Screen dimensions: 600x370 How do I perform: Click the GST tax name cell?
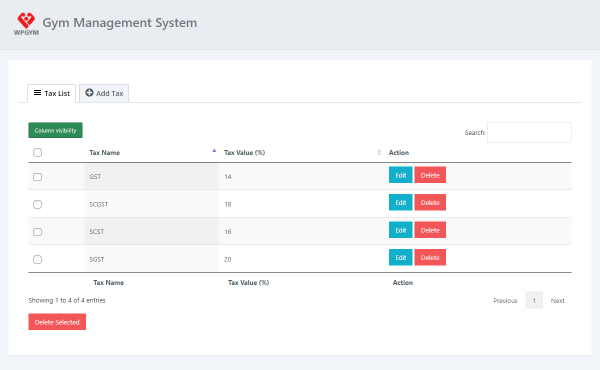click(152, 176)
